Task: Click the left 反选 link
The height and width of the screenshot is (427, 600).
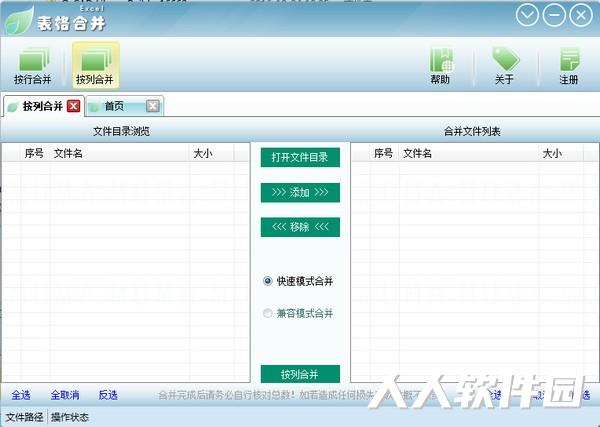Action: click(108, 395)
